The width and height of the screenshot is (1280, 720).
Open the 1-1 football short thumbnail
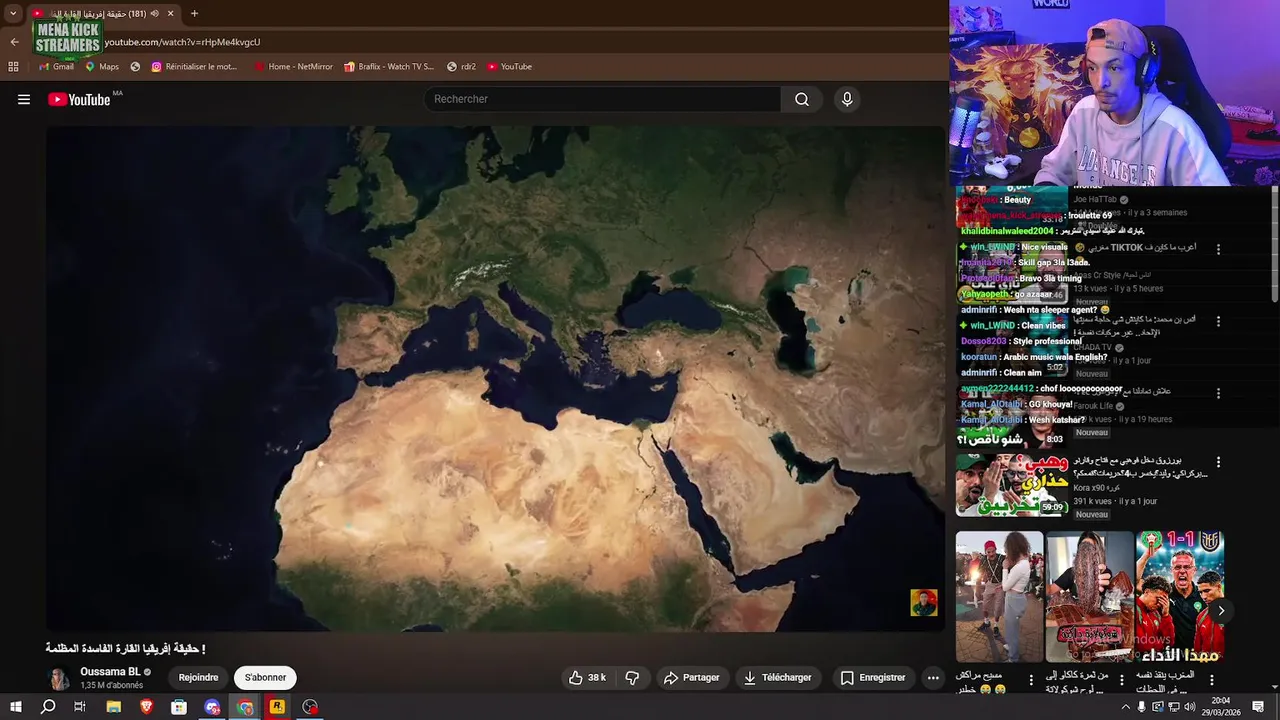pyautogui.click(x=1180, y=596)
